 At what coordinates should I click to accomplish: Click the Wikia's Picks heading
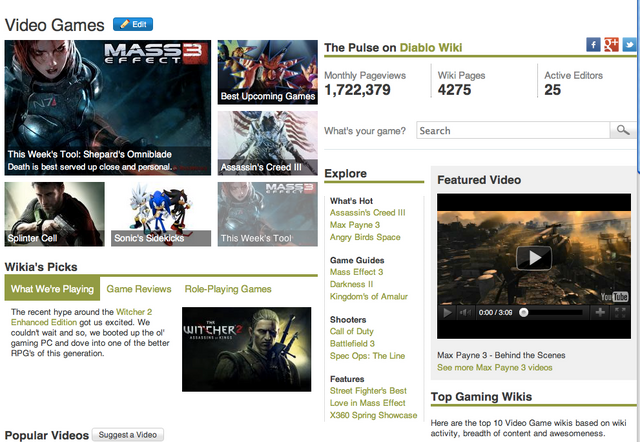click(41, 267)
